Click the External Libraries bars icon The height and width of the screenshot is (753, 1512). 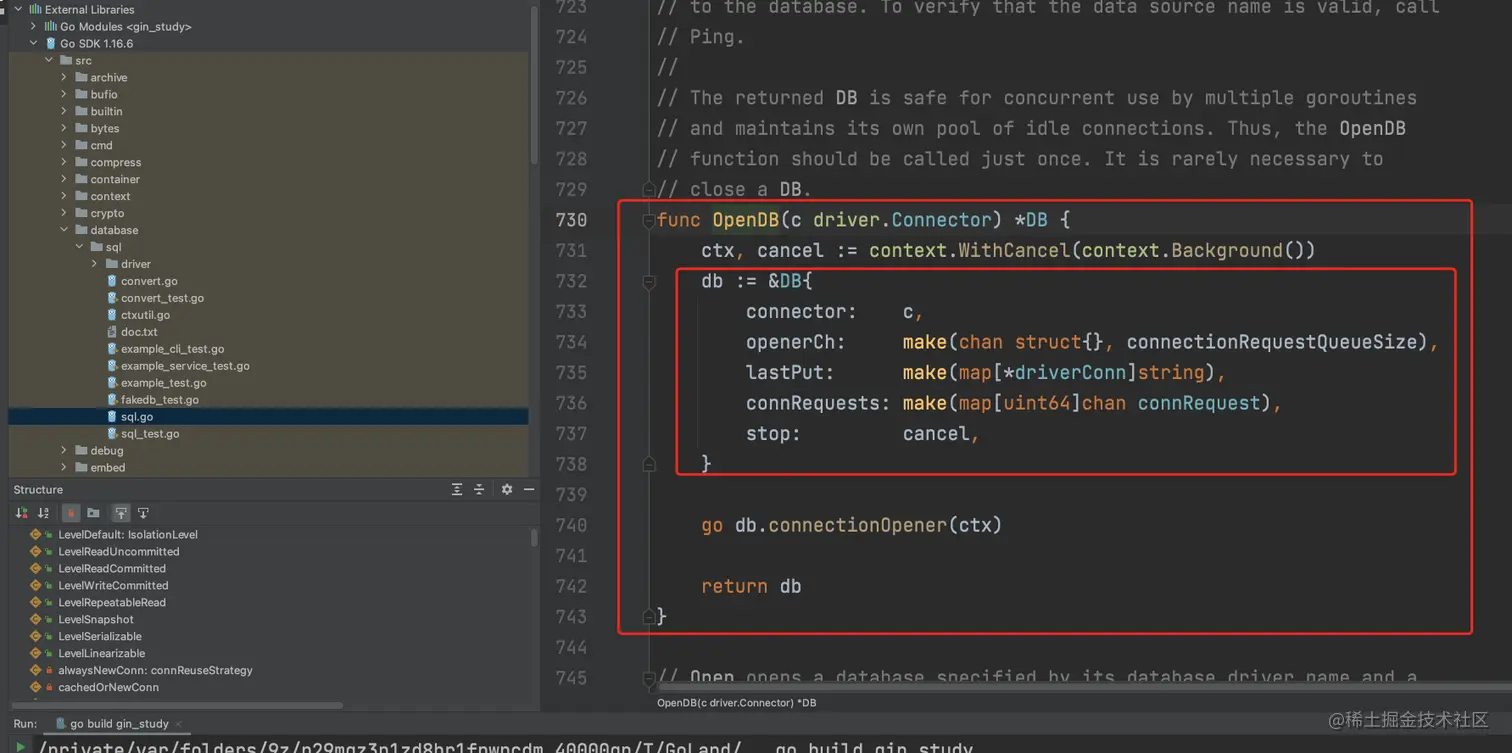(x=35, y=10)
